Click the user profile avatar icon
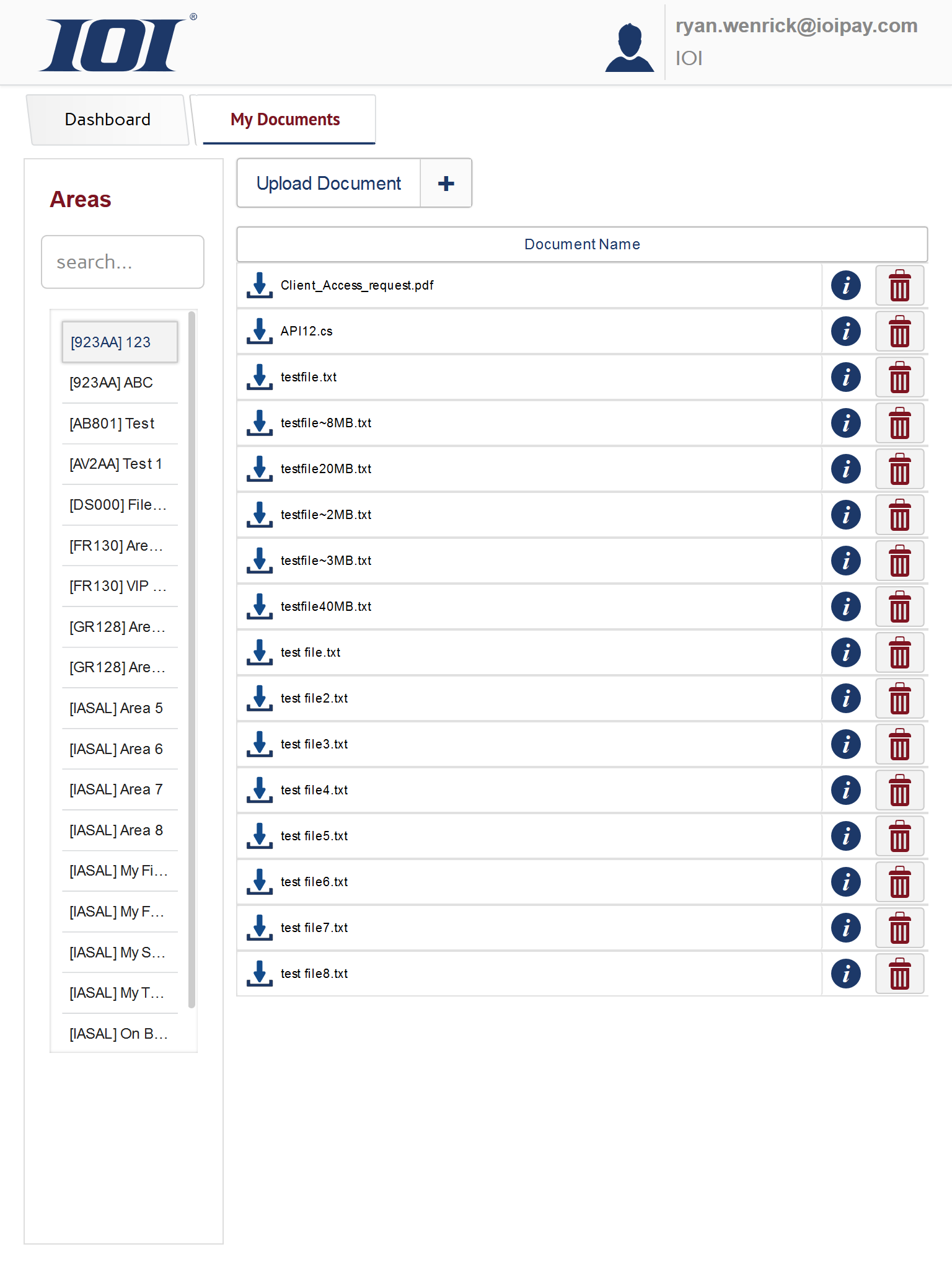Image resolution: width=952 pixels, height=1270 pixels. click(x=629, y=48)
